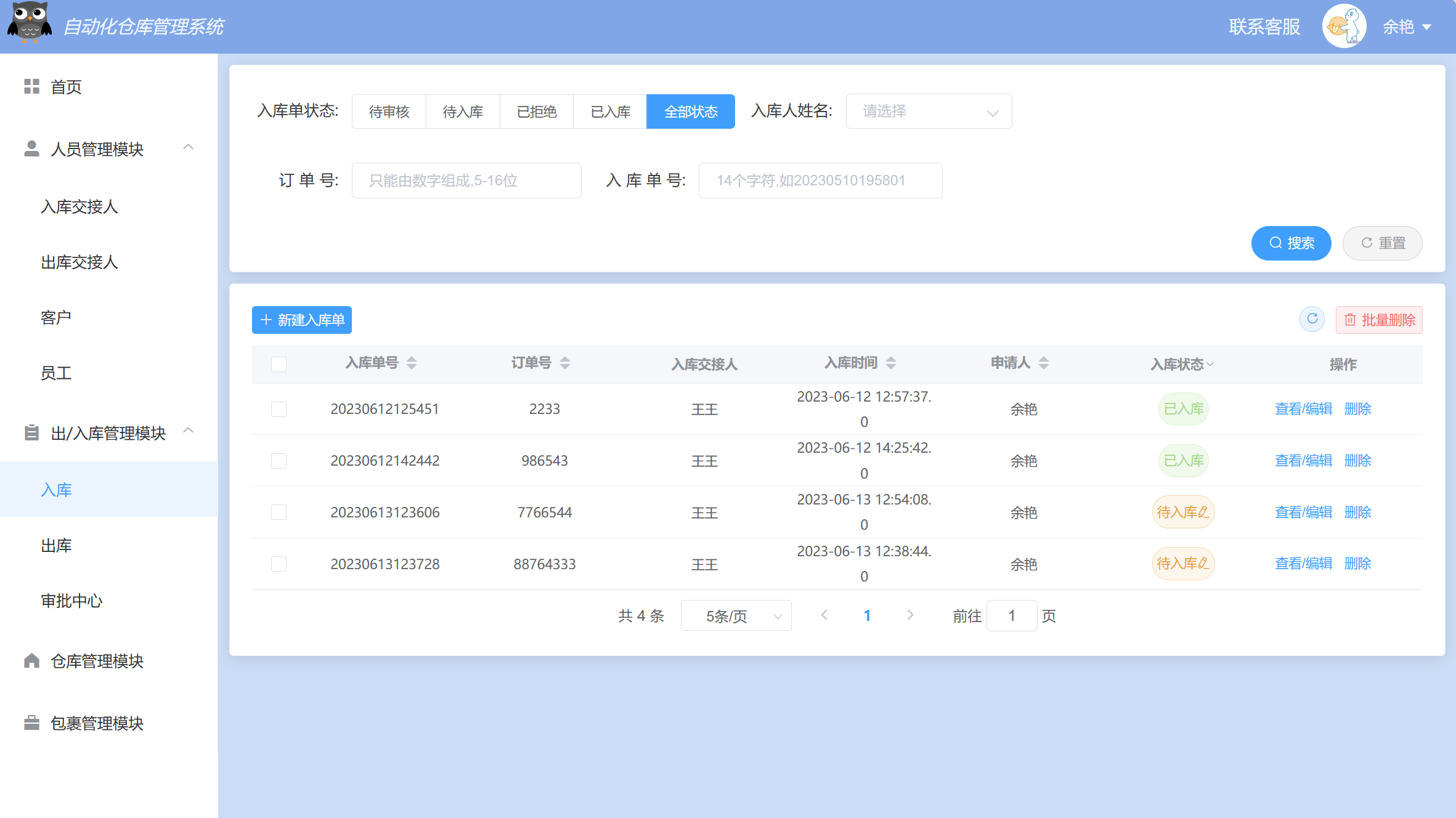The height and width of the screenshot is (818, 1456).
Task: Open 查看/编辑 for order 20230612142442
Action: tap(1303, 460)
